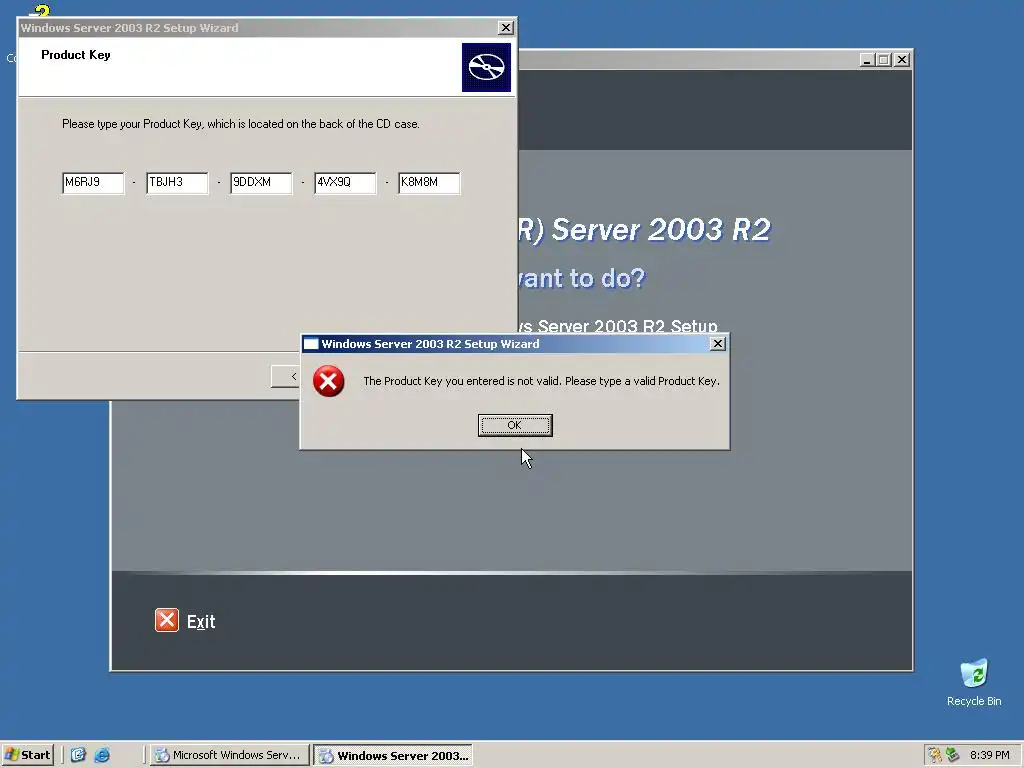Click fourth product key field 4VX9Q
This screenshot has width=1024, height=768.
pos(345,183)
